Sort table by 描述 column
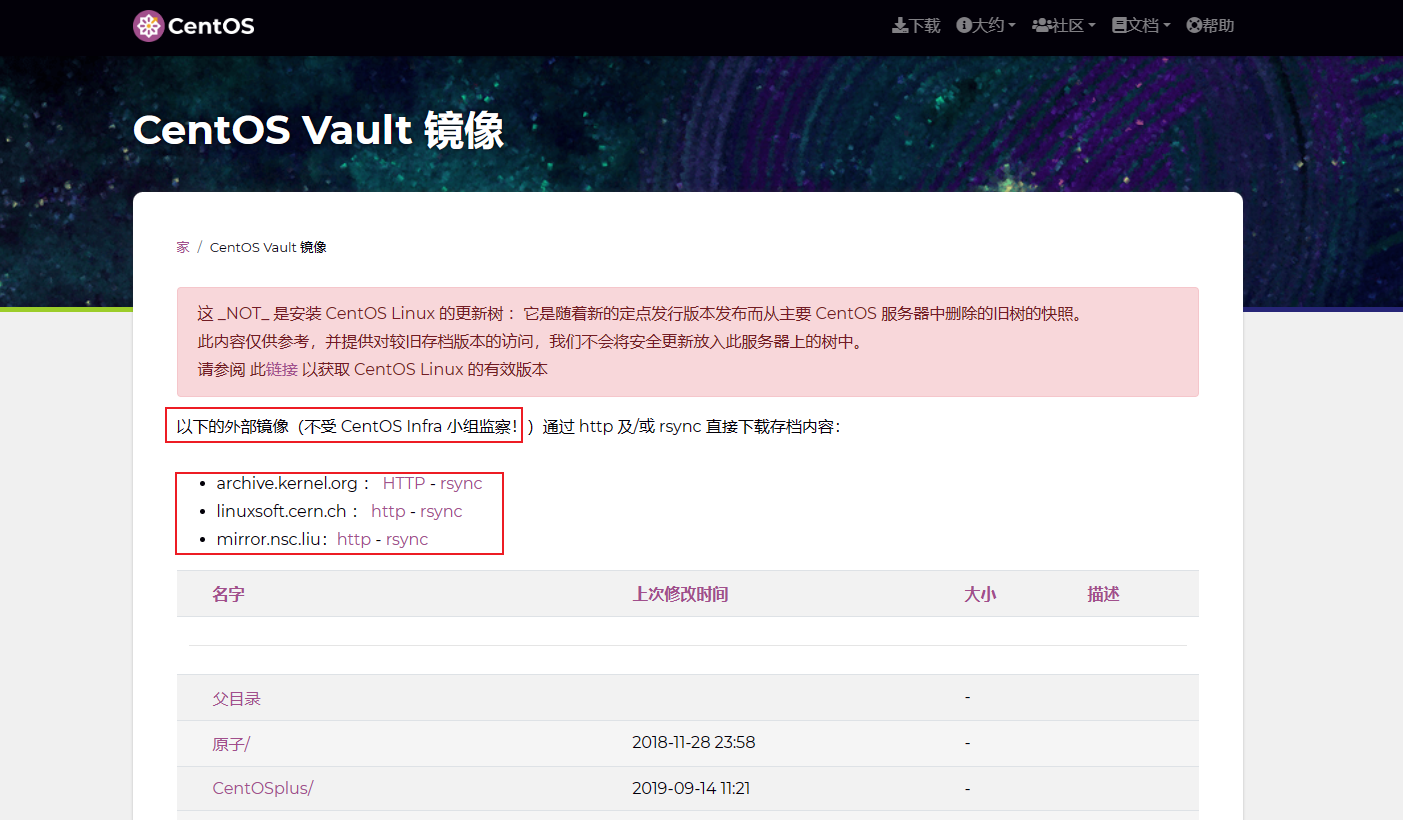 1104,594
